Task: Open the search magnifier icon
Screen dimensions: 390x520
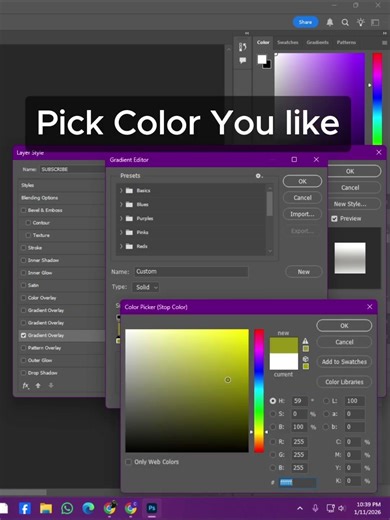Action: point(345,22)
